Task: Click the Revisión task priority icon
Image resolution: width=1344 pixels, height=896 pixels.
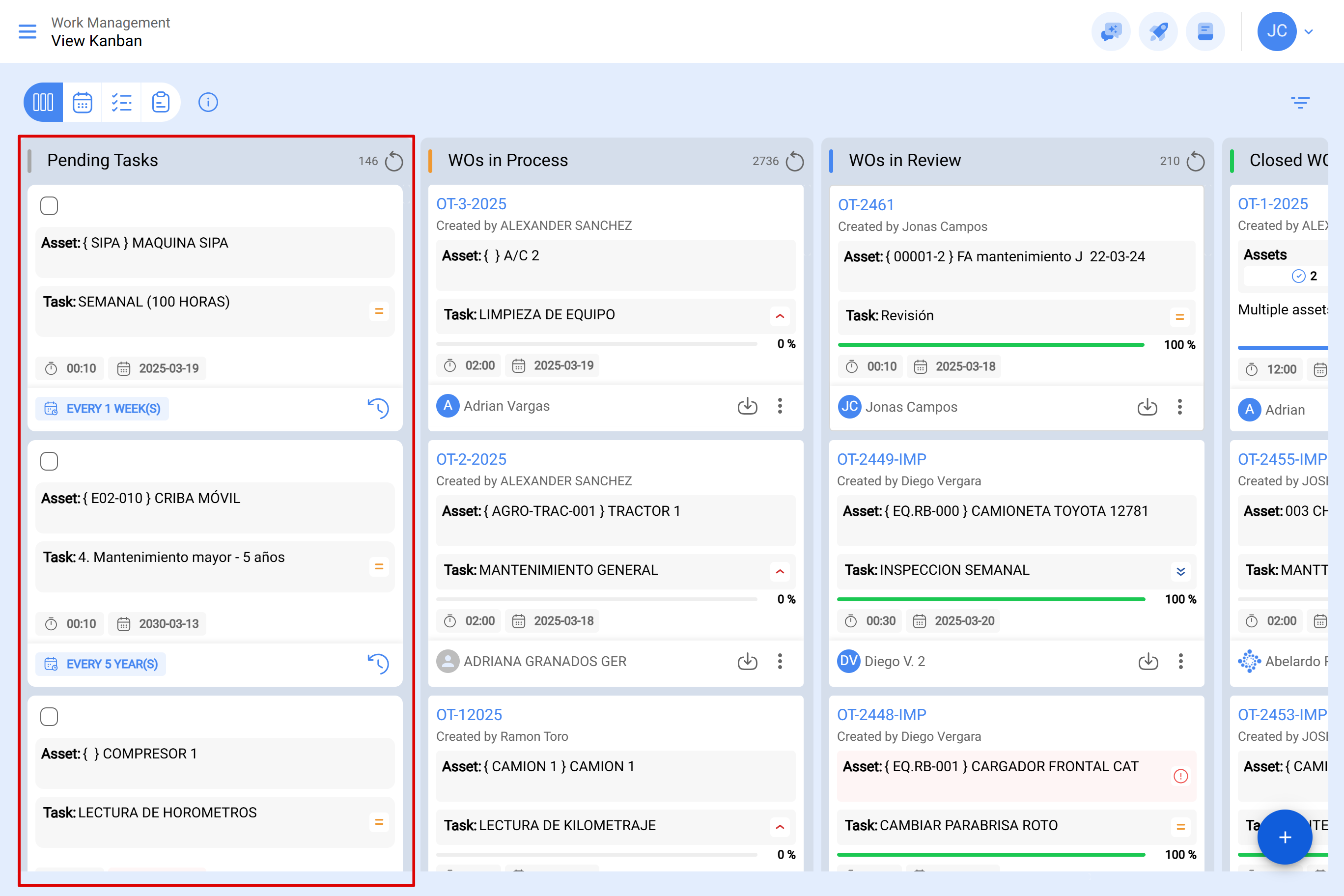Action: click(x=1179, y=317)
